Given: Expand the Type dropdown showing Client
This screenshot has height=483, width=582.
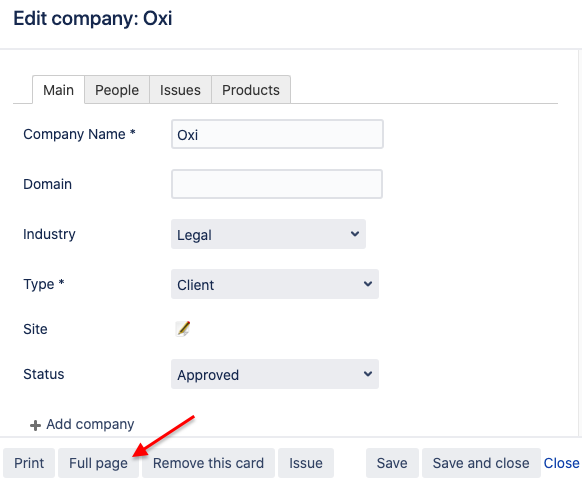Looking at the screenshot, I should 275,284.
